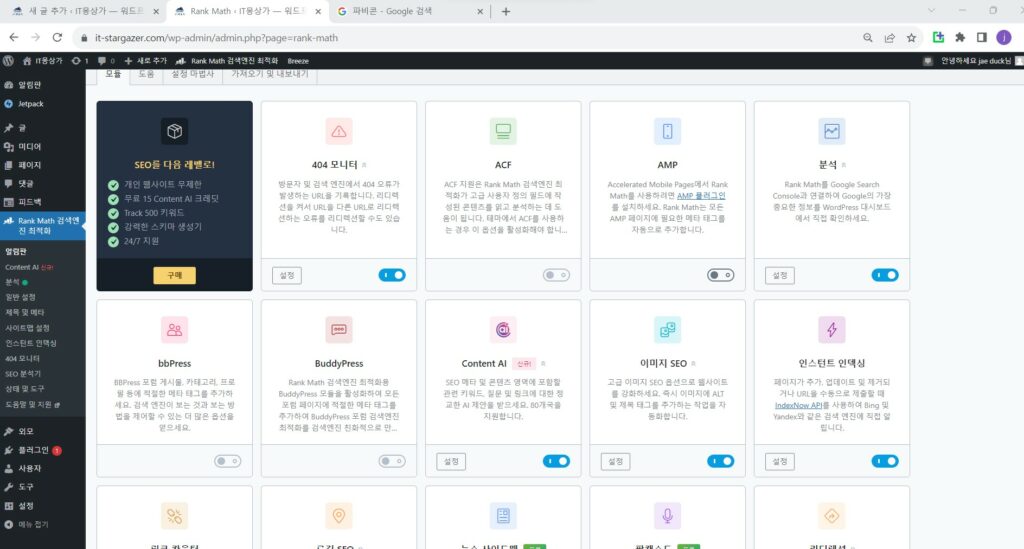1024x549 pixels.
Task: Click the 이미지 SEO module icon
Action: pyautogui.click(x=667, y=330)
